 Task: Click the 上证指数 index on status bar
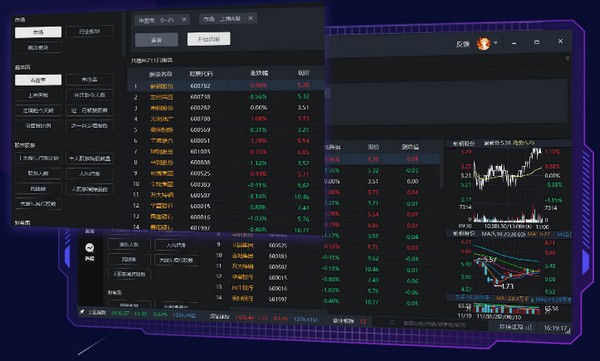(96, 313)
